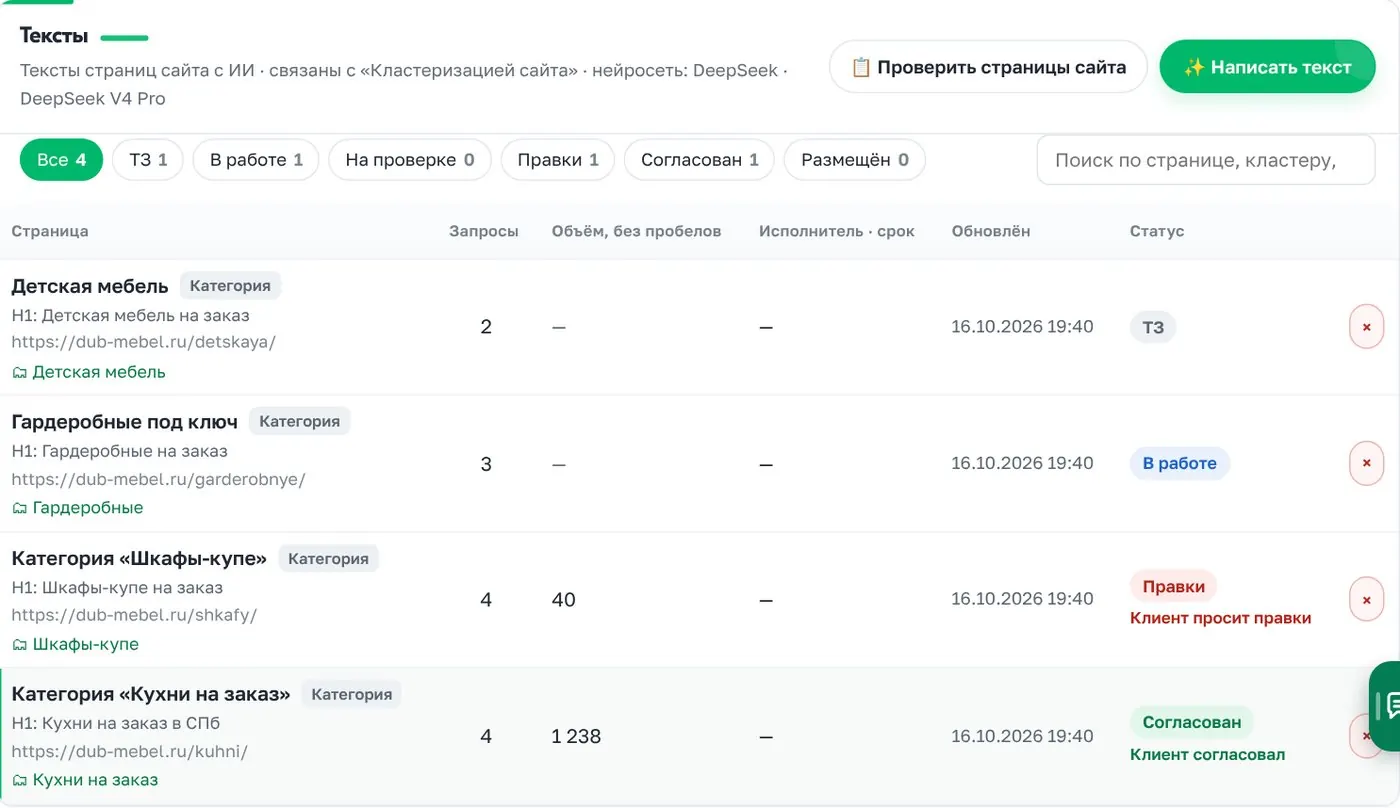
Task: Click the Статус column header
Action: pos(1157,231)
